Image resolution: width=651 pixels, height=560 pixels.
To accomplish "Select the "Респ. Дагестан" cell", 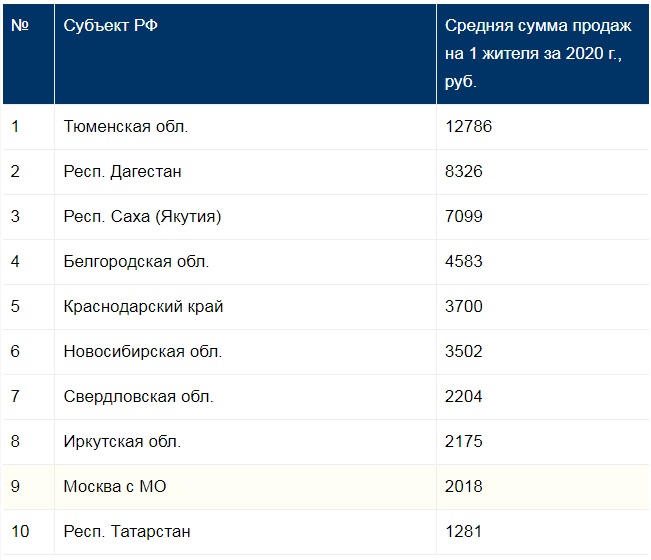I will tap(122, 172).
